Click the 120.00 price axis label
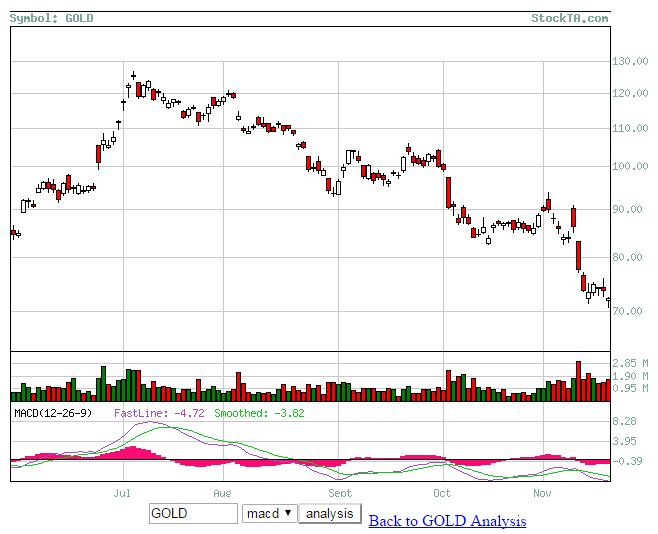 (630, 93)
